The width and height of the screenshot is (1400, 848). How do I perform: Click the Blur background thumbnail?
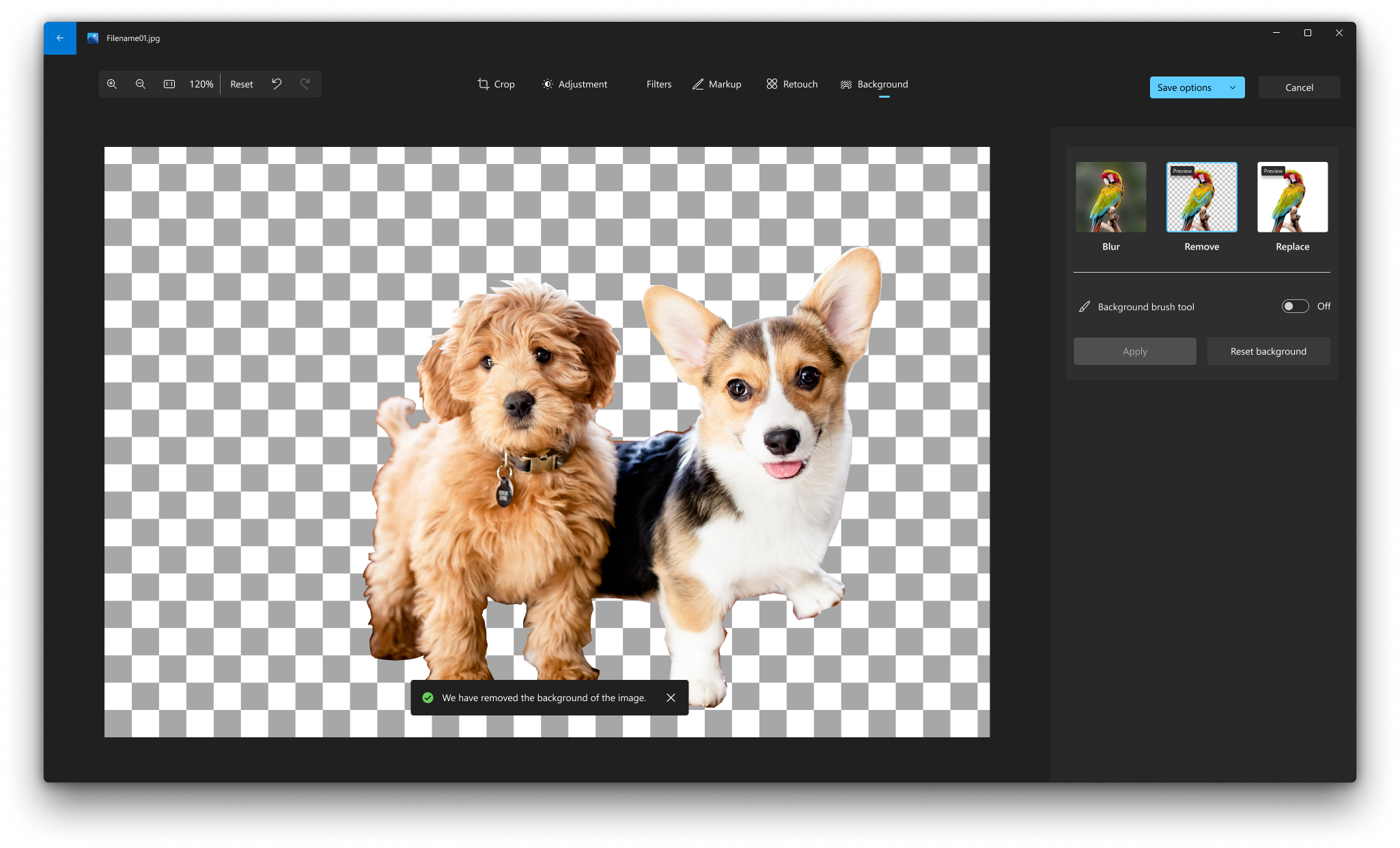[x=1111, y=197]
